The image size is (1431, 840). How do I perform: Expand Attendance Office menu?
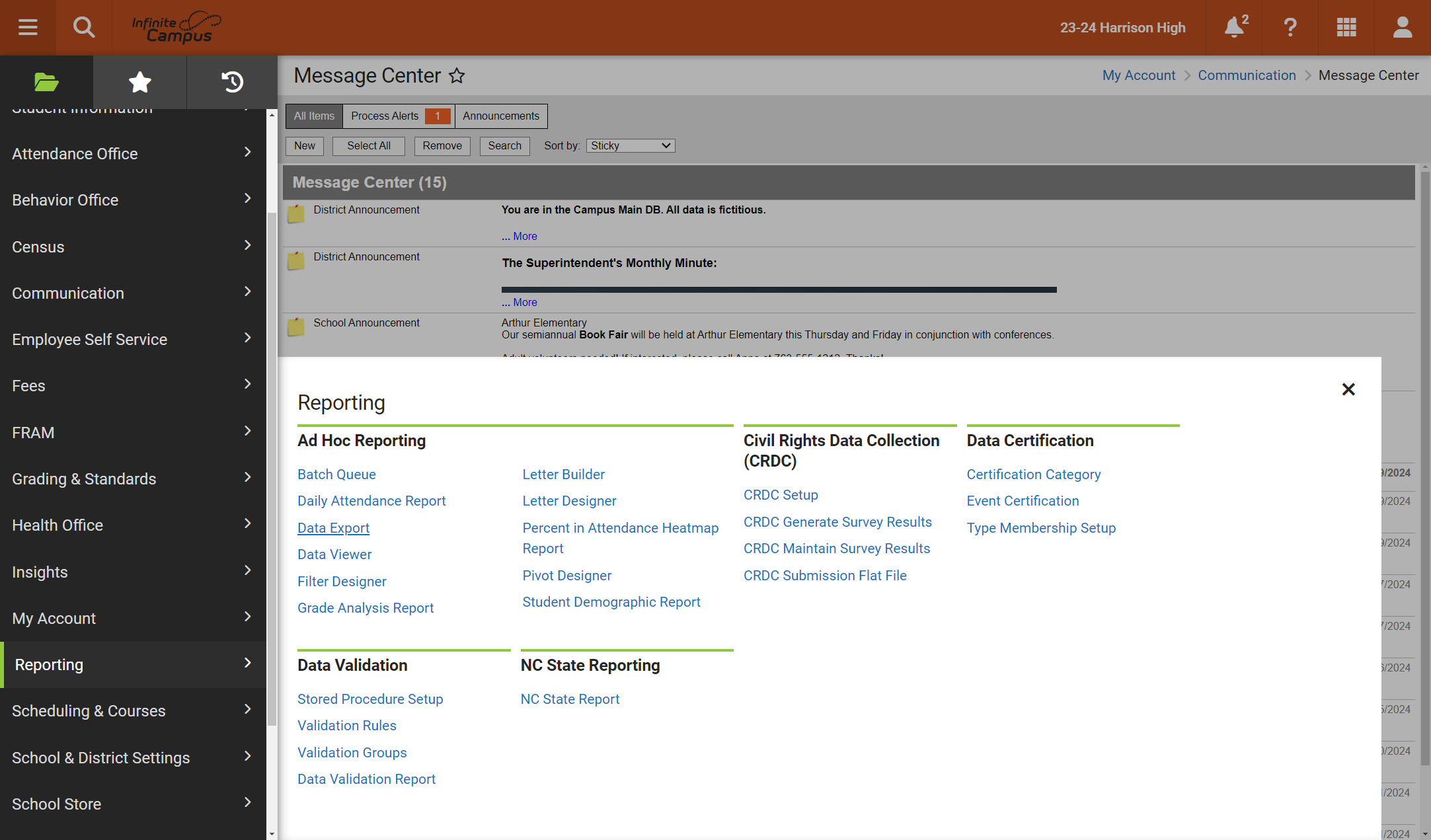pyautogui.click(x=133, y=153)
